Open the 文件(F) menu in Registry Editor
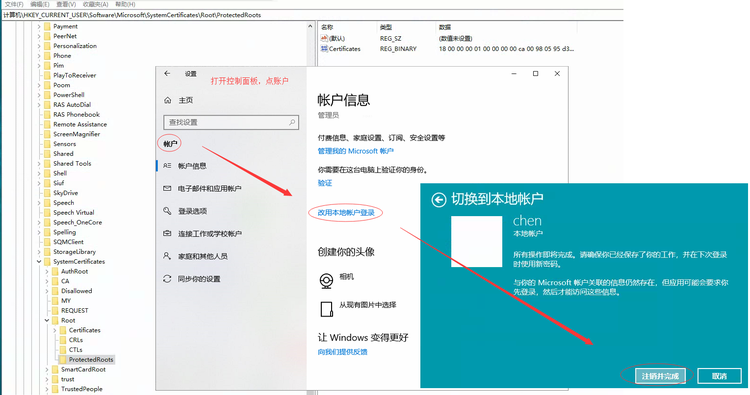Viewport: 750px width, 395px height. click(x=14, y=4)
